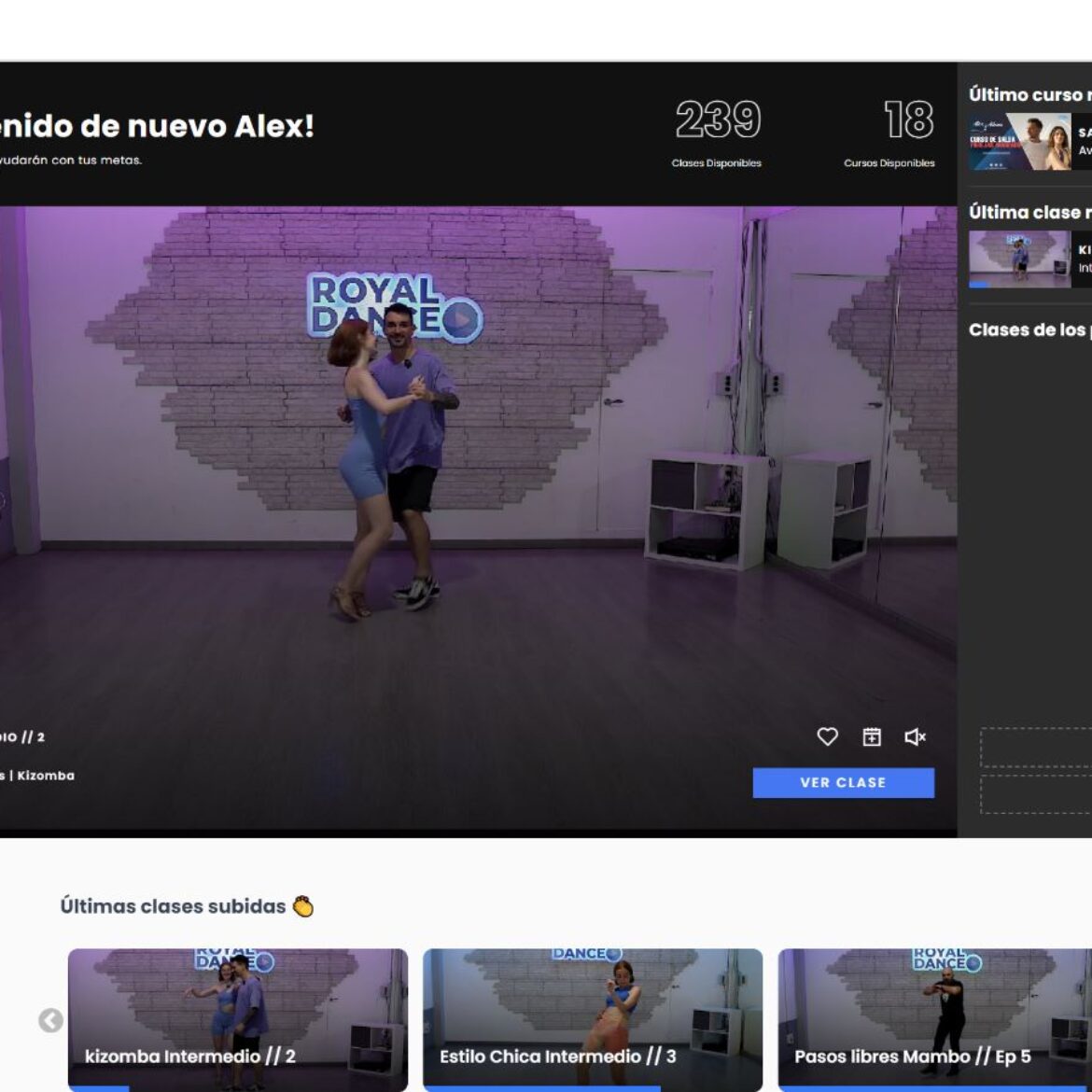
Task: Click the Kizomba category label on featured video
Action: point(46,776)
